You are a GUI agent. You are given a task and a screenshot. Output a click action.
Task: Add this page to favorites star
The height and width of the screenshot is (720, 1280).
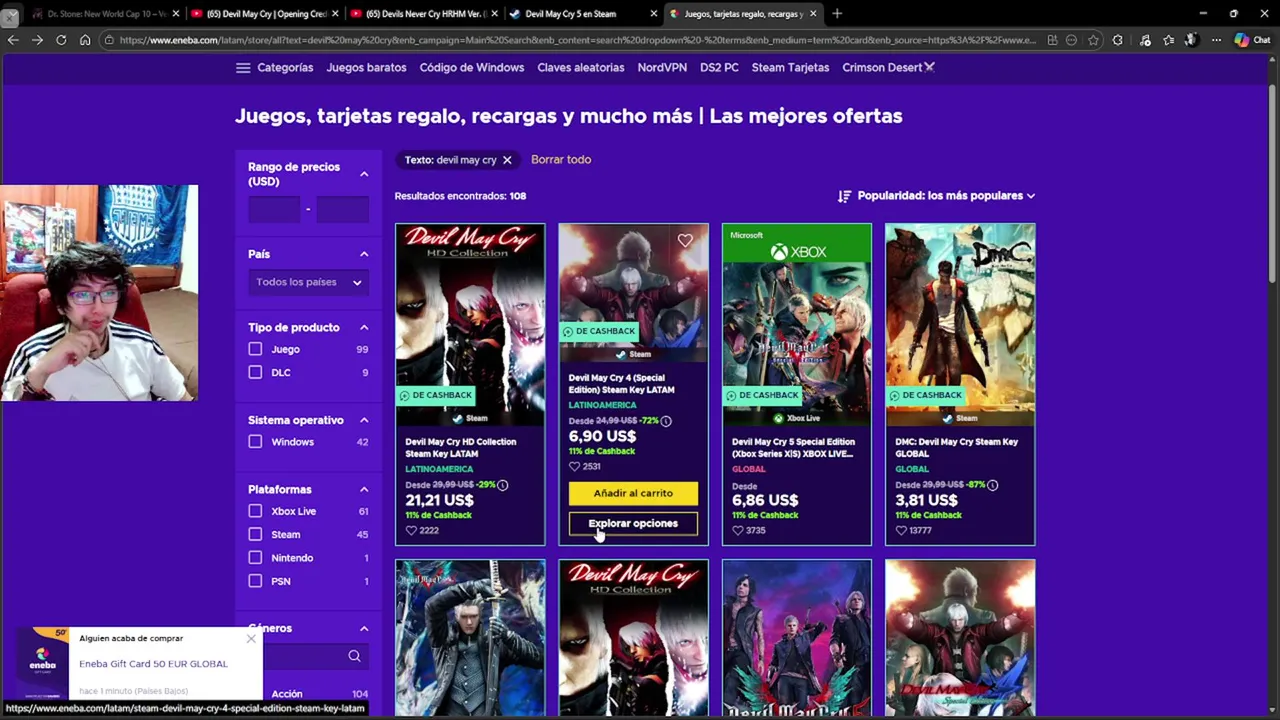[1093, 40]
